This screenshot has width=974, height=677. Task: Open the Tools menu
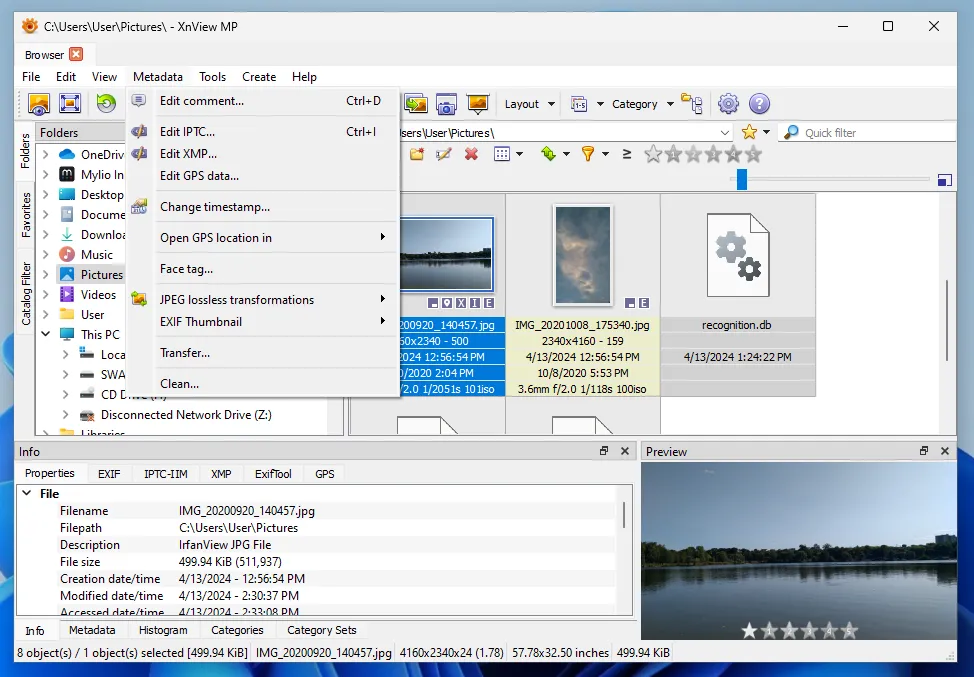tap(212, 76)
